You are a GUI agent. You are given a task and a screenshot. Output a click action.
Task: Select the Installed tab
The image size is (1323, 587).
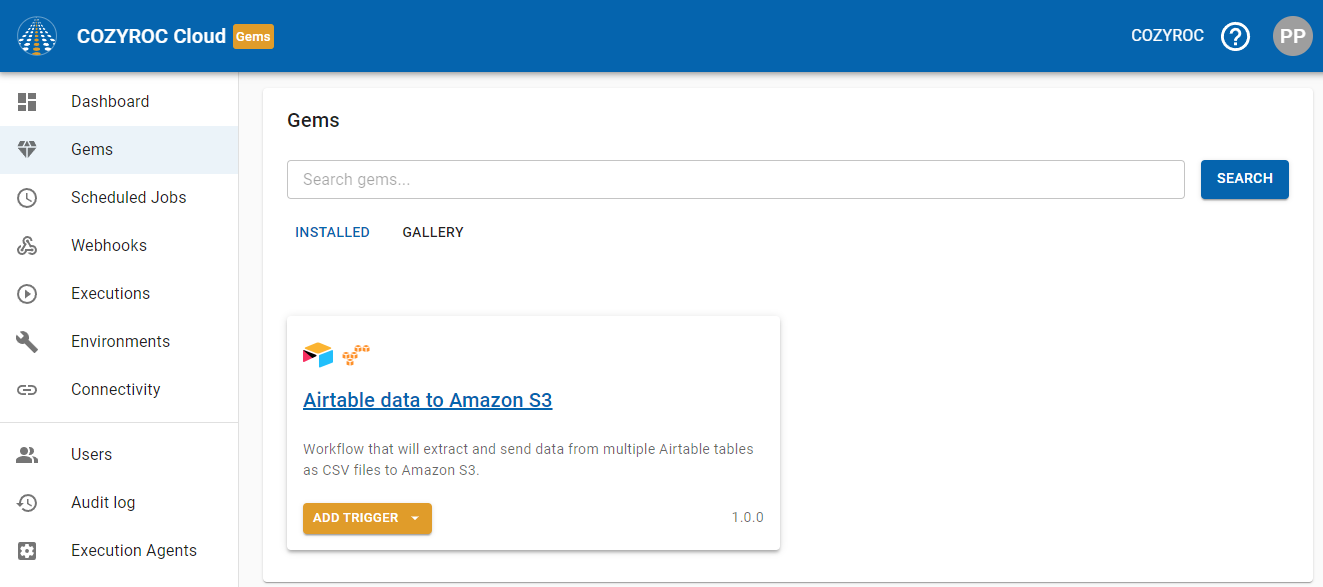[332, 232]
